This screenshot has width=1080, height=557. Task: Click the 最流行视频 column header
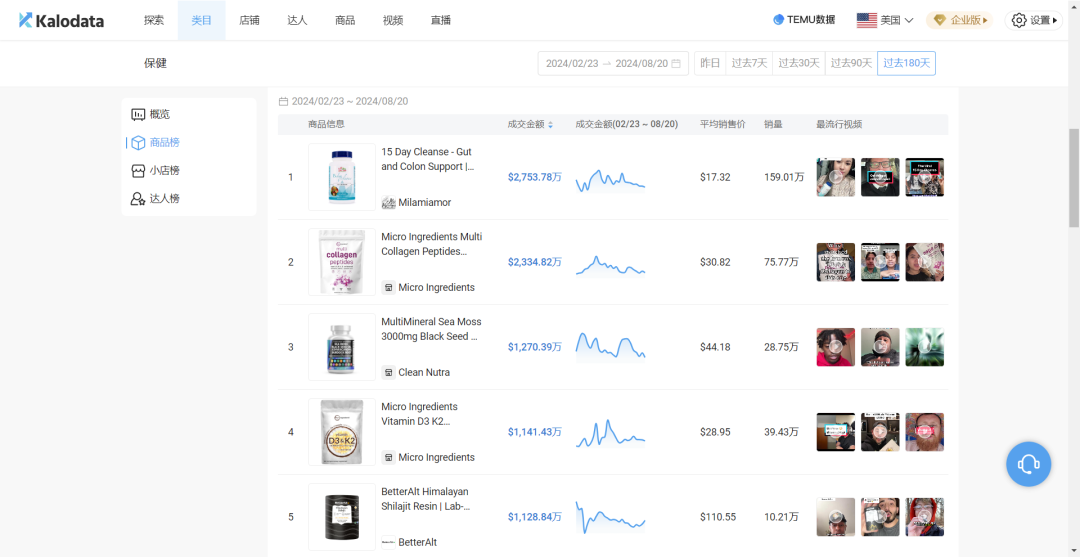[839, 125]
